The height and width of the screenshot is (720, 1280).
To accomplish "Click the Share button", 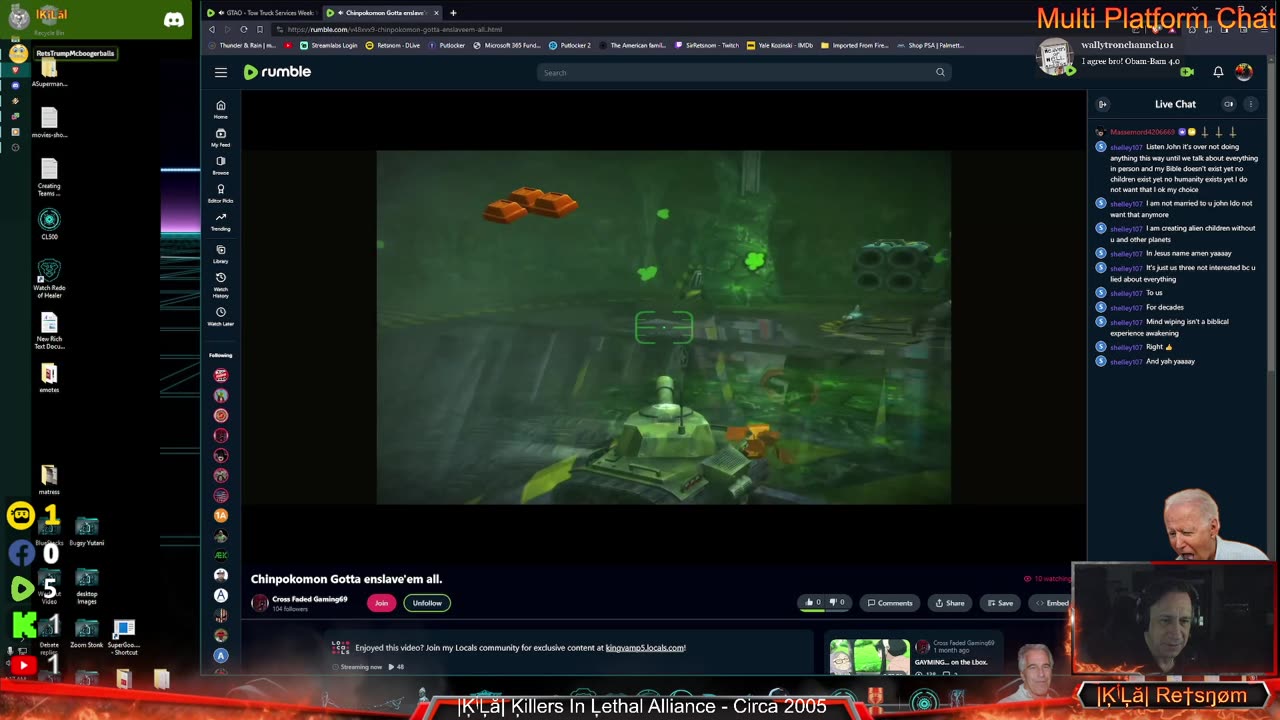I will tap(950, 603).
